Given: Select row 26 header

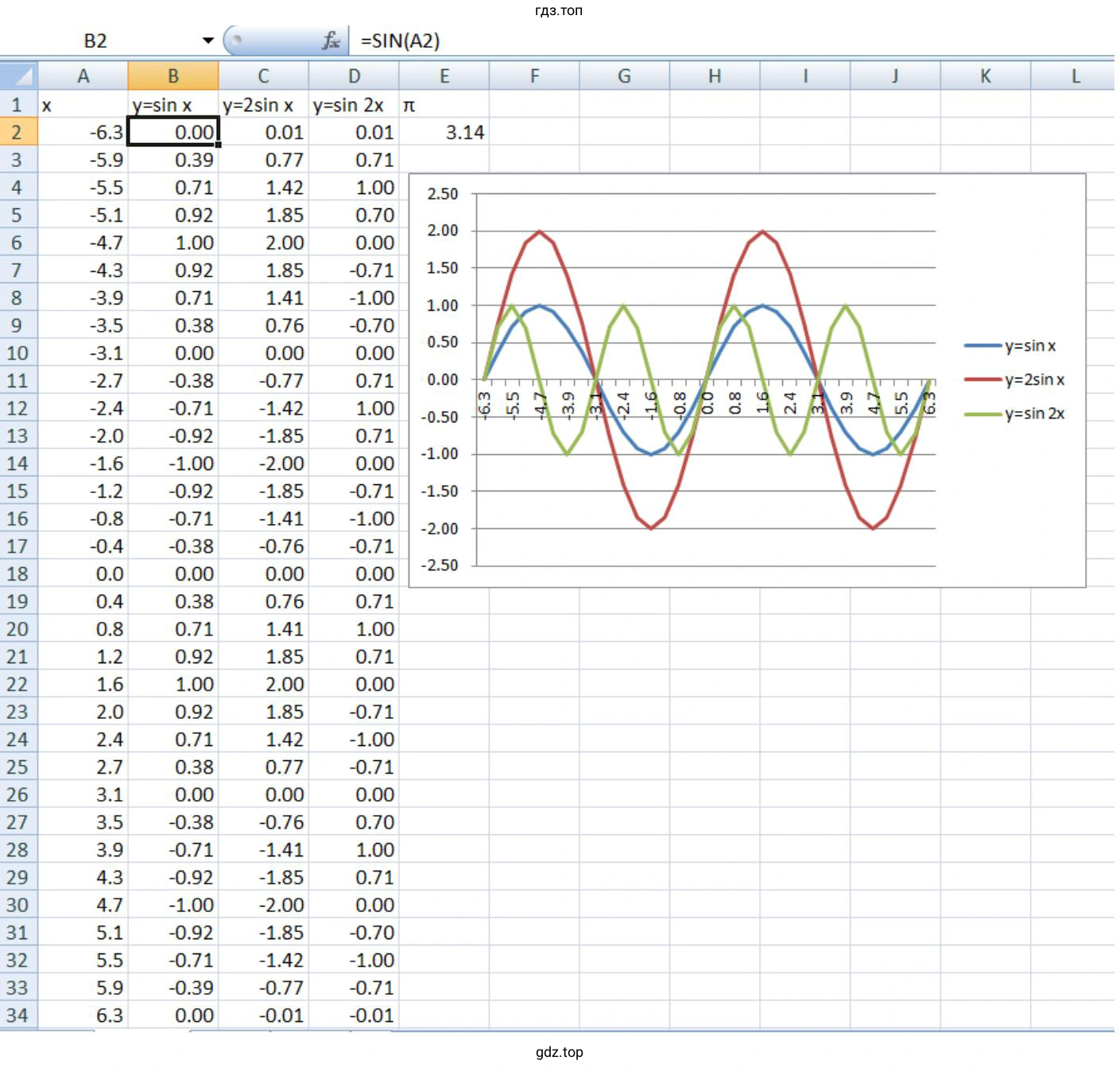Looking at the screenshot, I should [18, 794].
